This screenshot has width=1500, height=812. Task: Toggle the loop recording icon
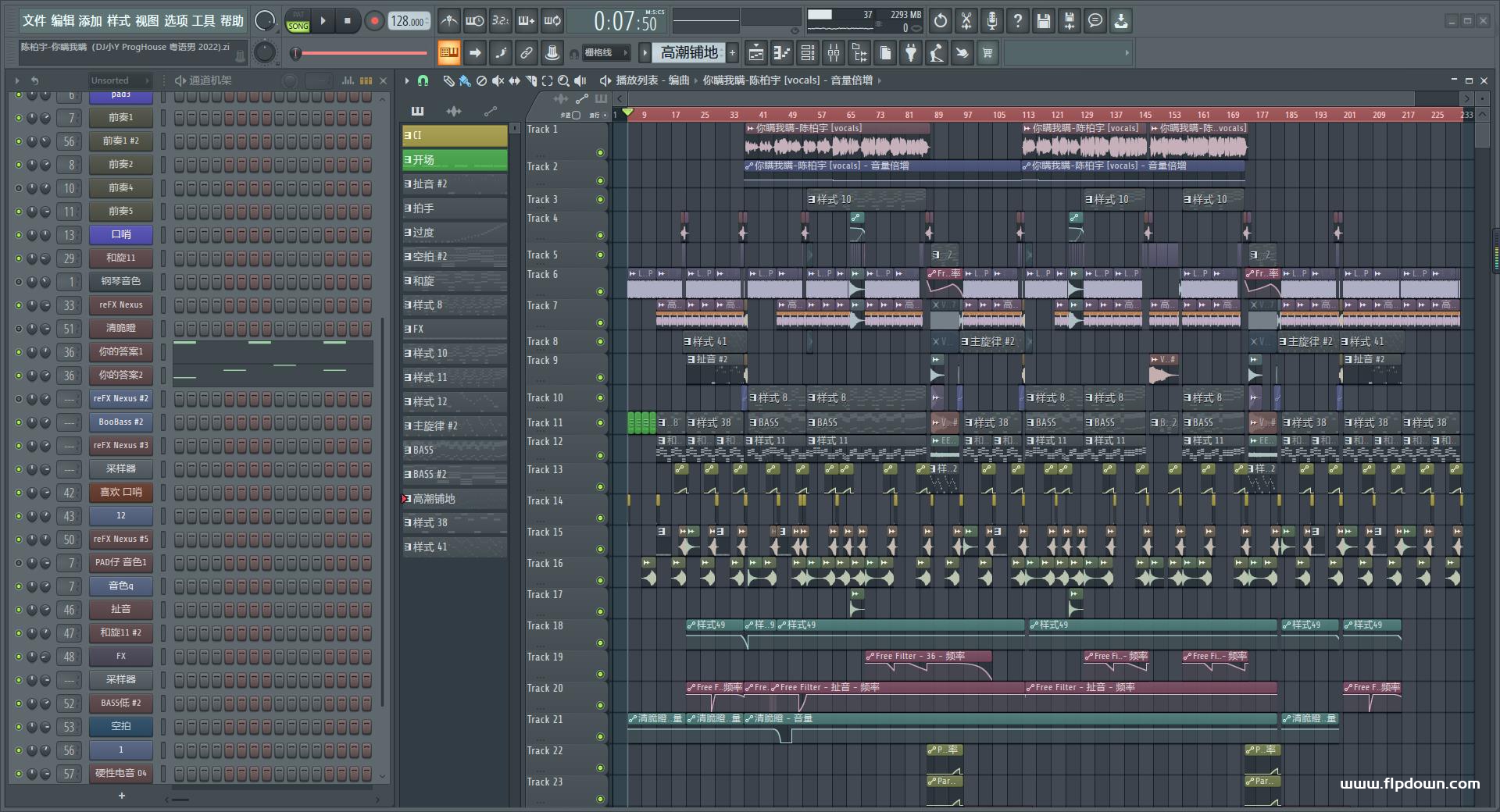pos(552,21)
